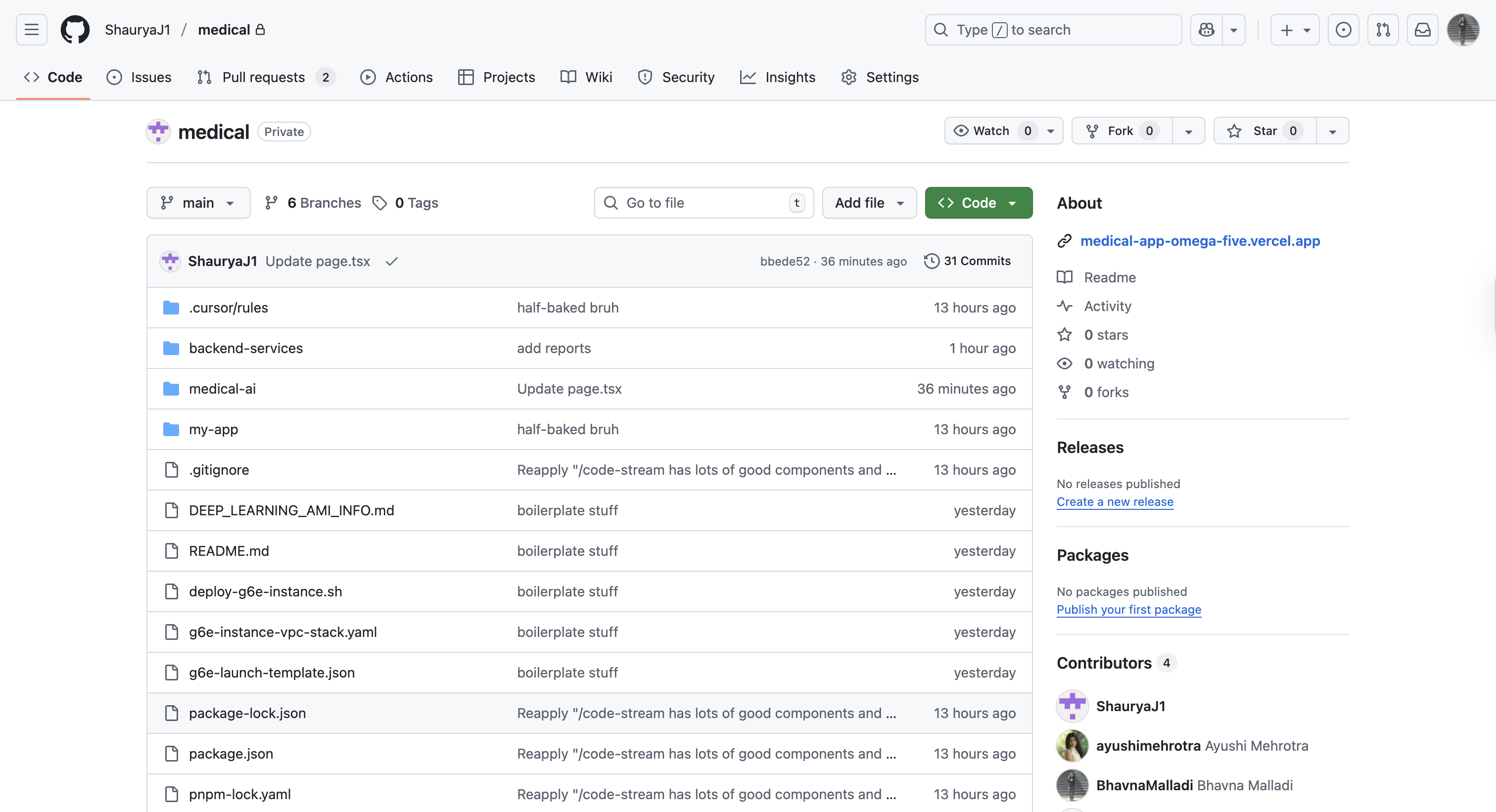Viewport: 1496px width, 812px height.
Task: Click the green commit status checkmark
Action: coord(391,261)
